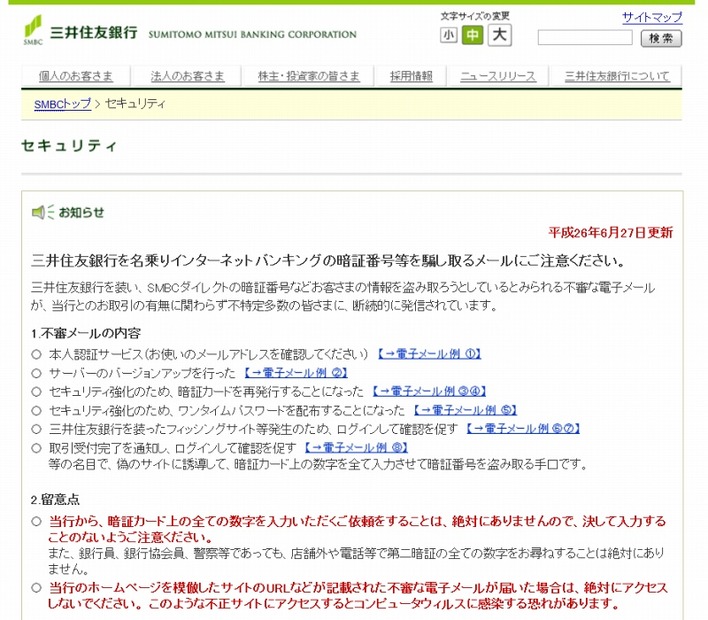Click the セキュリティ page heading
Screen dimensions: 708x620
point(69,145)
